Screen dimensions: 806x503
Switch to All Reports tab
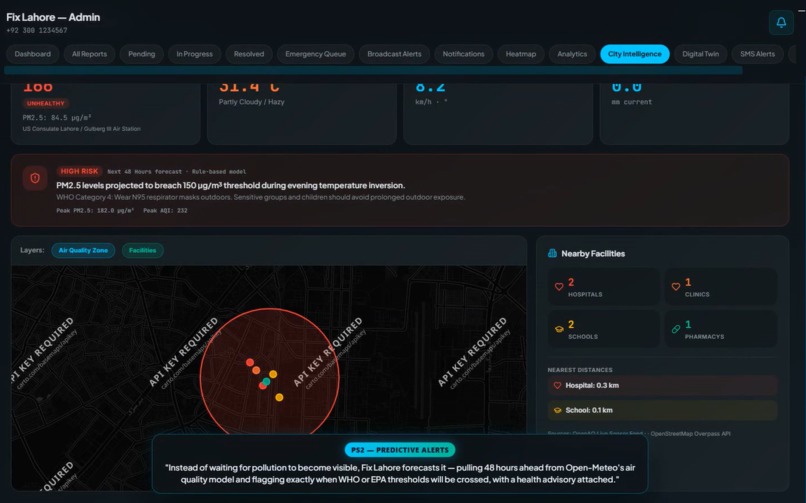89,54
